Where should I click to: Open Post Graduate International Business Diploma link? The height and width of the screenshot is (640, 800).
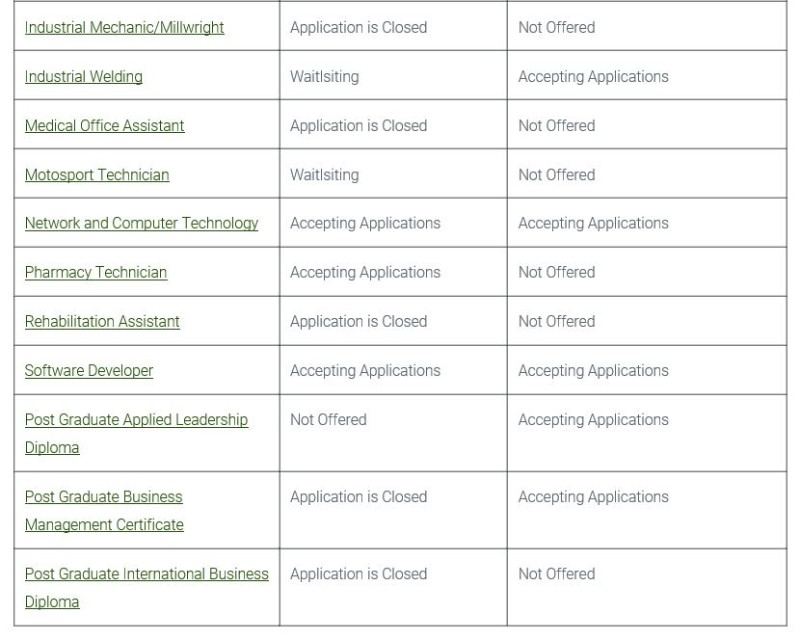tap(146, 587)
